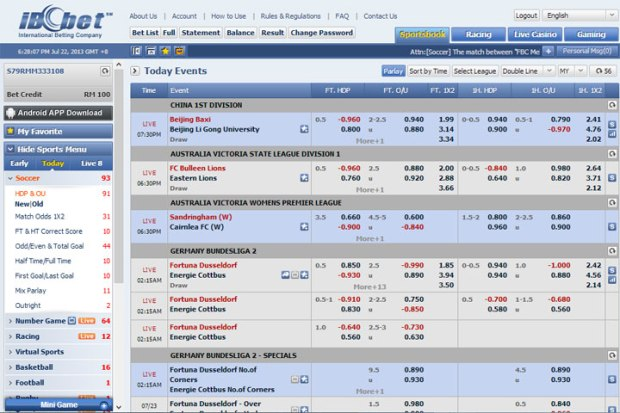The image size is (620, 413).
Task: Refresh Australia Victoria State League Division 1
Action: point(612,154)
